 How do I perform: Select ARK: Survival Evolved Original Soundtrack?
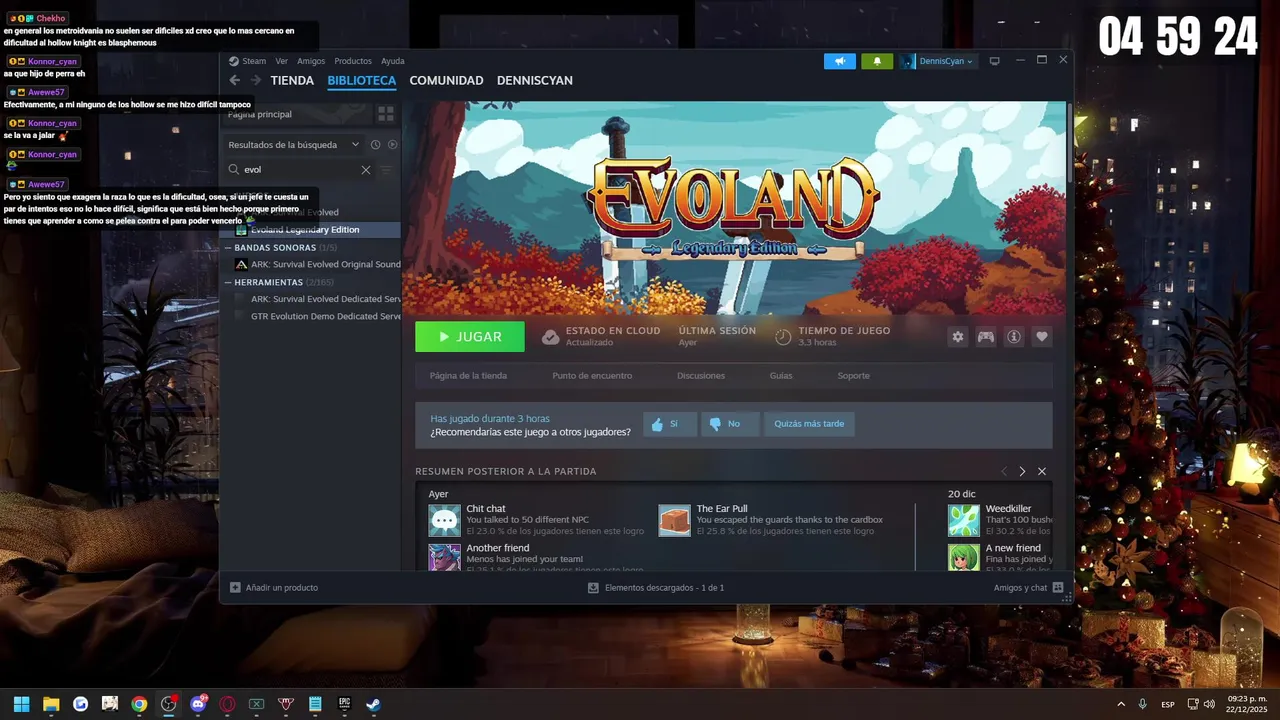click(x=316, y=265)
